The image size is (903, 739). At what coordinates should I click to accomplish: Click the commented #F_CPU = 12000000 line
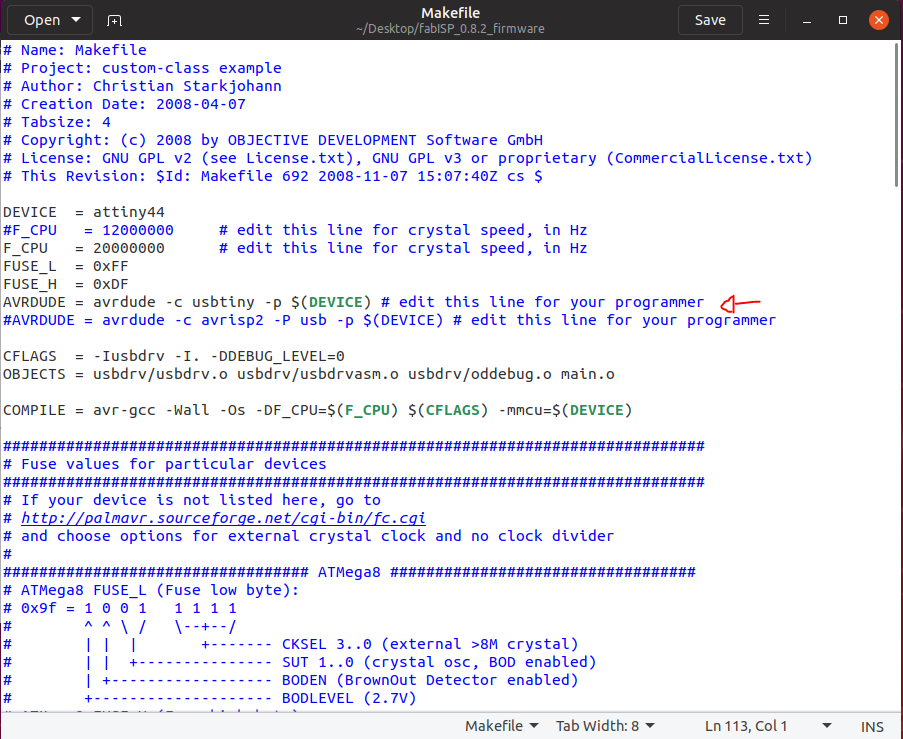(295, 230)
